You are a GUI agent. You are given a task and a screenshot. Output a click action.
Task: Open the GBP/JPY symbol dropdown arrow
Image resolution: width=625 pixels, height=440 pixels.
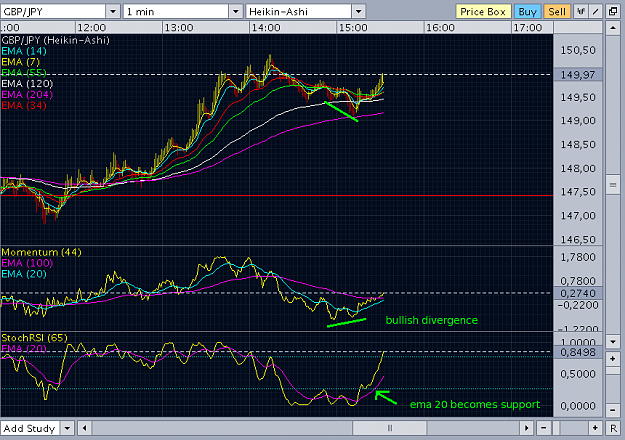(x=113, y=12)
